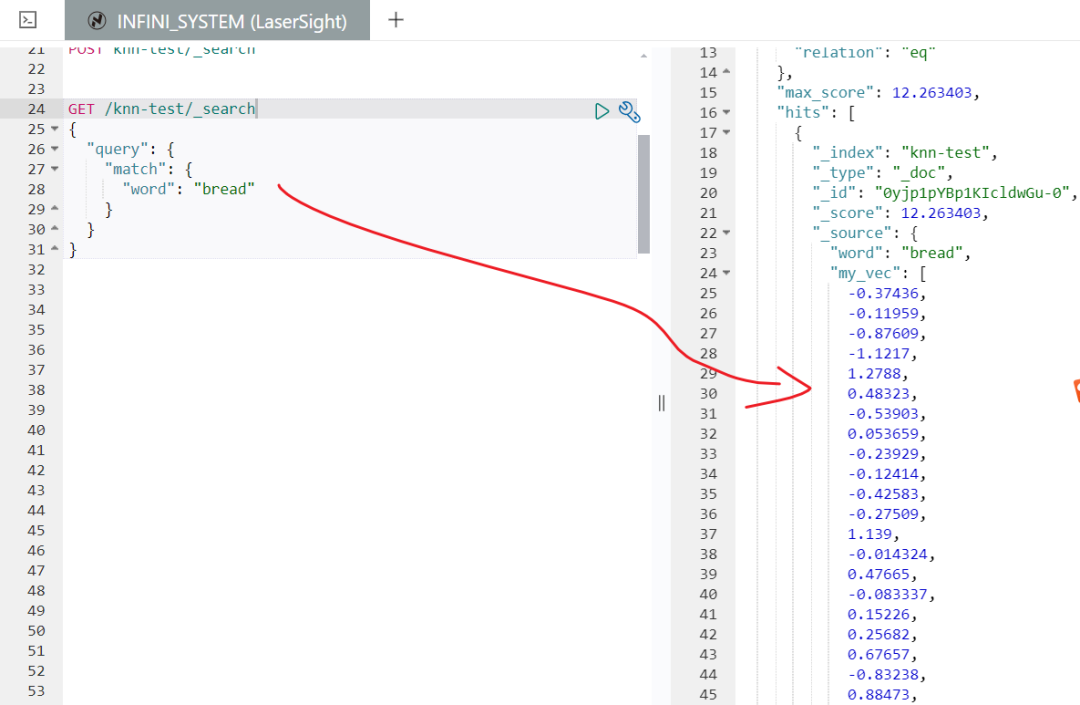Click vector value 1.2788
1080x705 pixels.
pyautogui.click(x=874, y=373)
